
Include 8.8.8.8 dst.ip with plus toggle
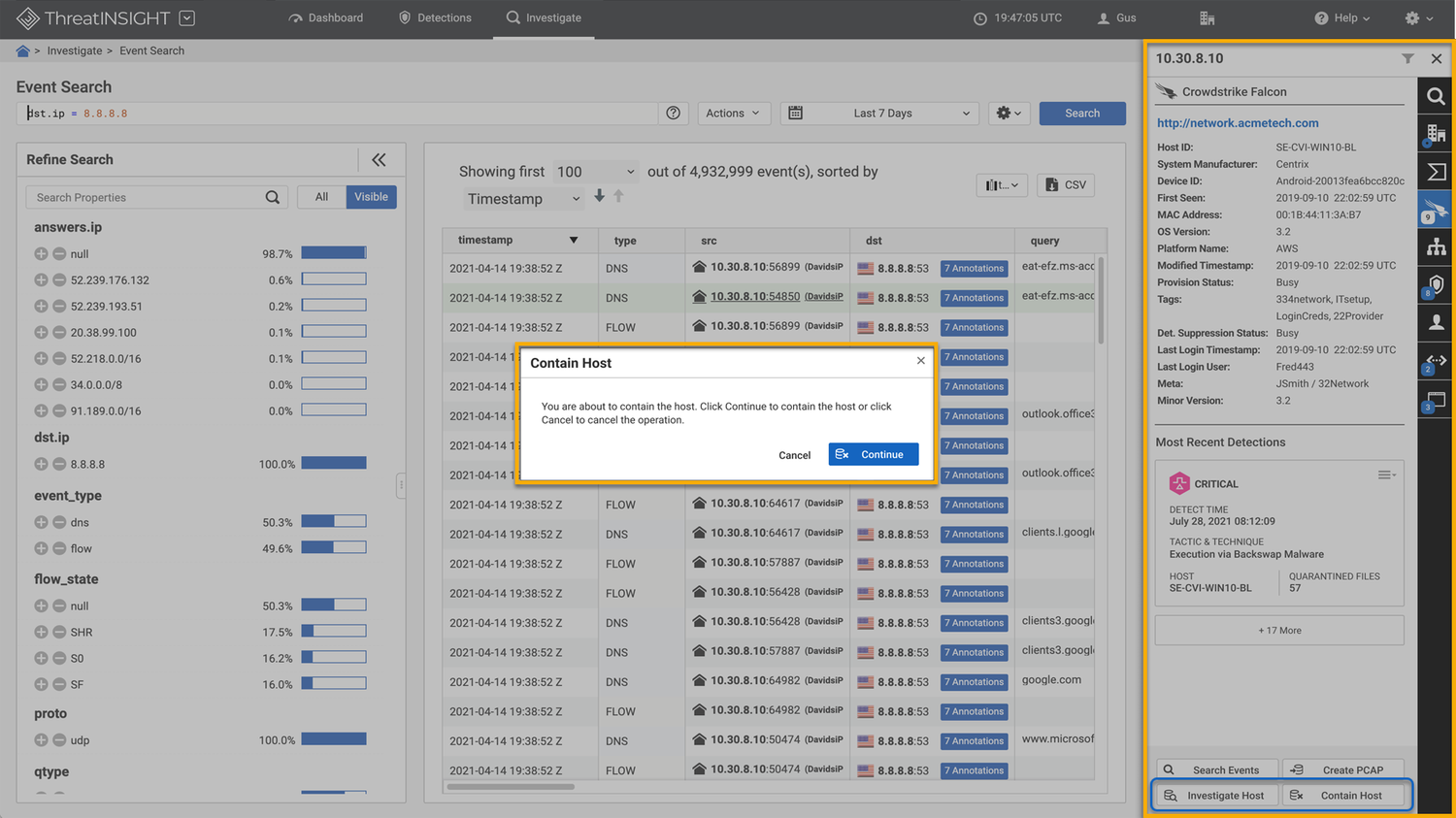point(41,464)
